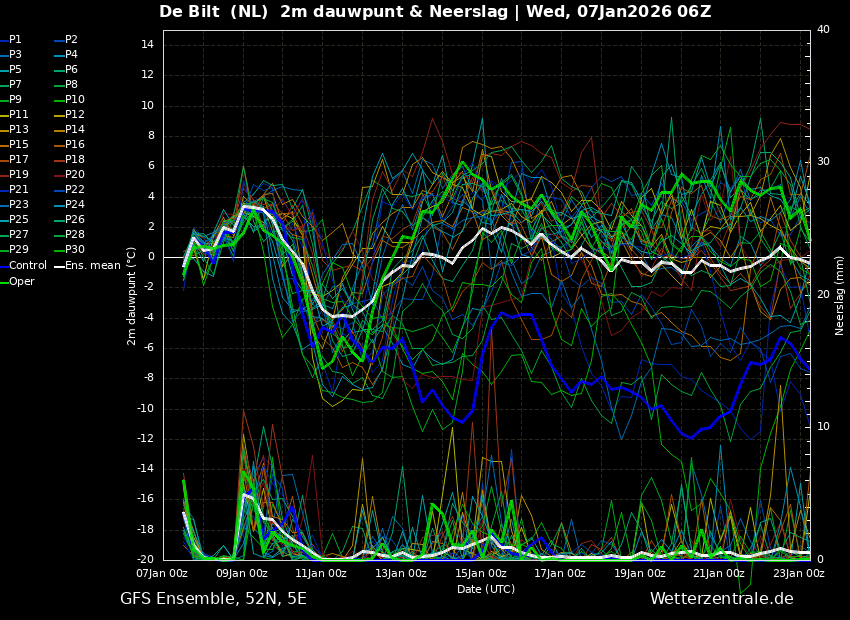Viewport: 850px width, 620px height.
Task: Click the 23Jan 00z axis tick label
Action: pyautogui.click(x=798, y=573)
